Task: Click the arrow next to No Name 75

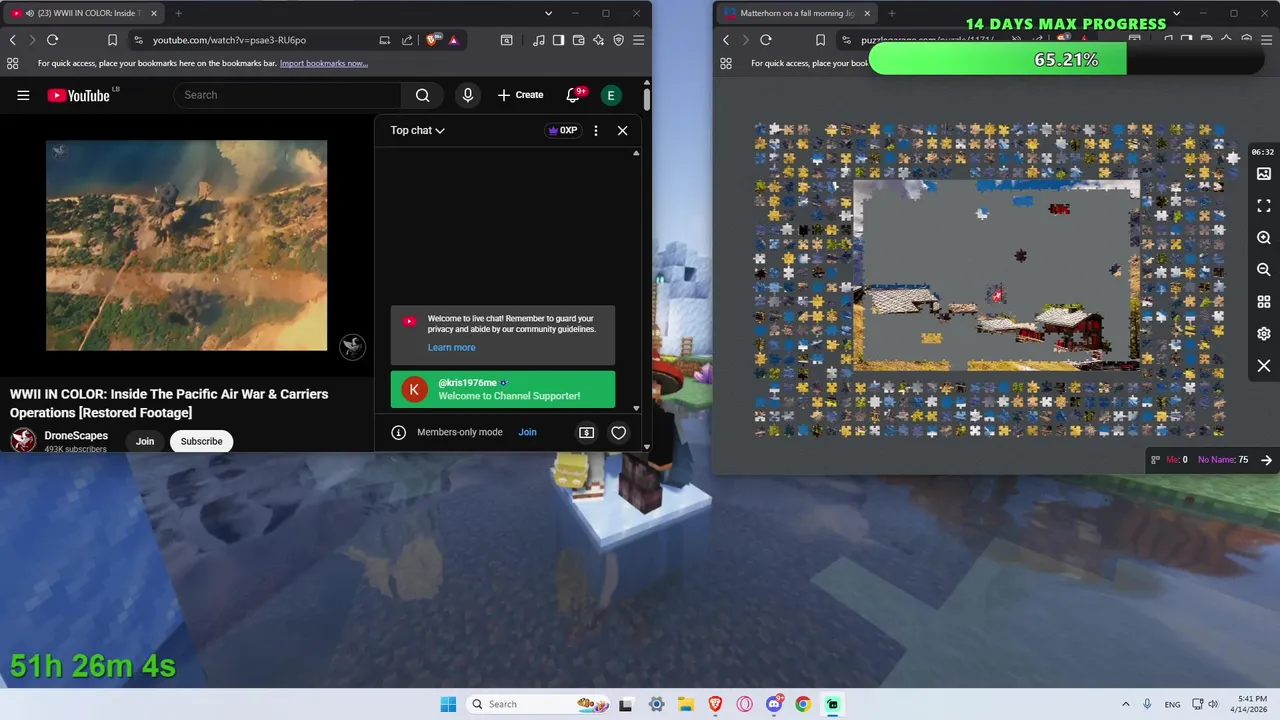Action: click(x=1266, y=460)
